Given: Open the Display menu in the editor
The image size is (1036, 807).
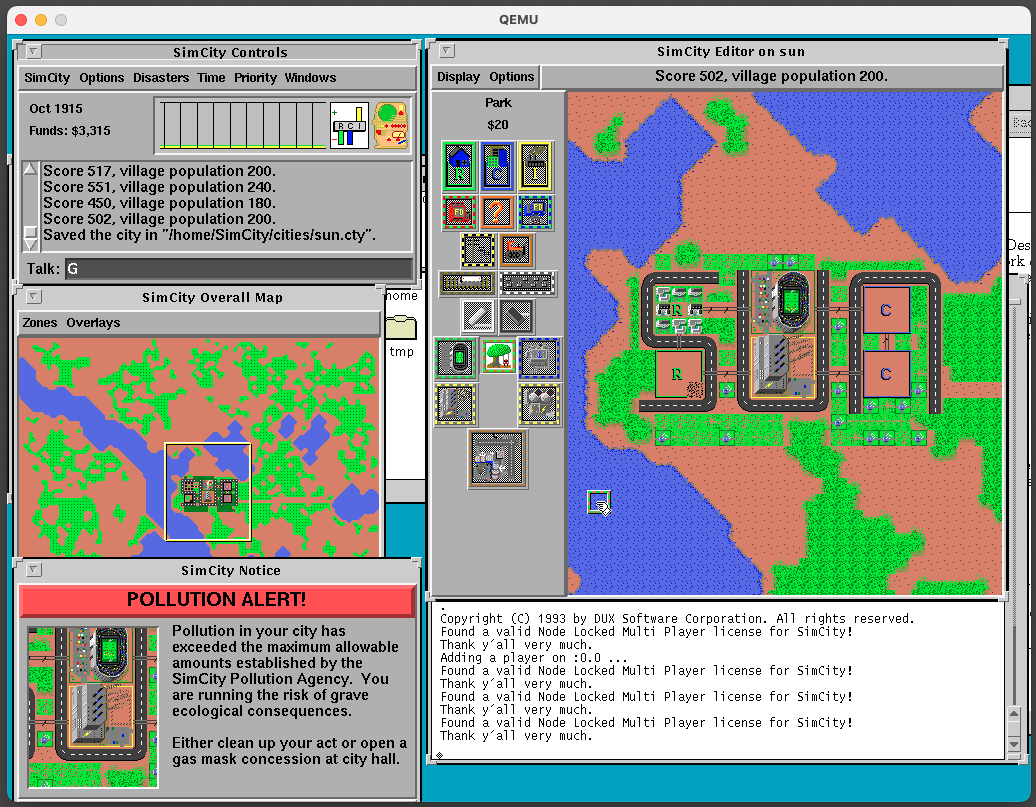Looking at the screenshot, I should (458, 76).
